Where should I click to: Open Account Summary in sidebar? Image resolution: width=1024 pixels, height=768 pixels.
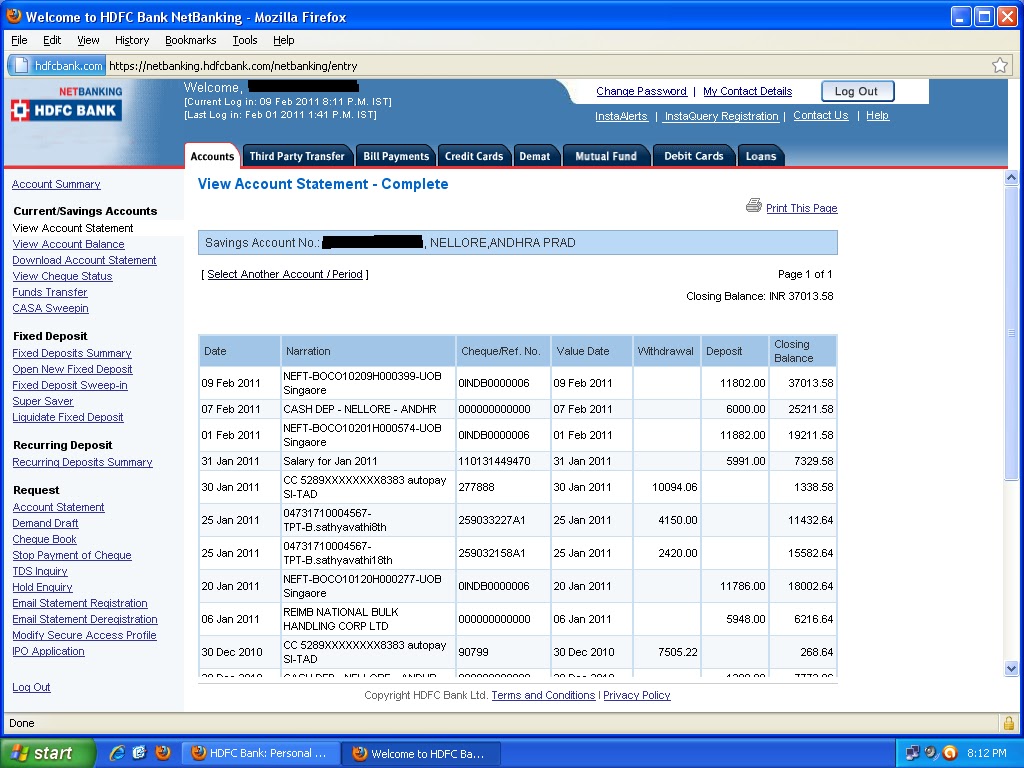point(56,184)
